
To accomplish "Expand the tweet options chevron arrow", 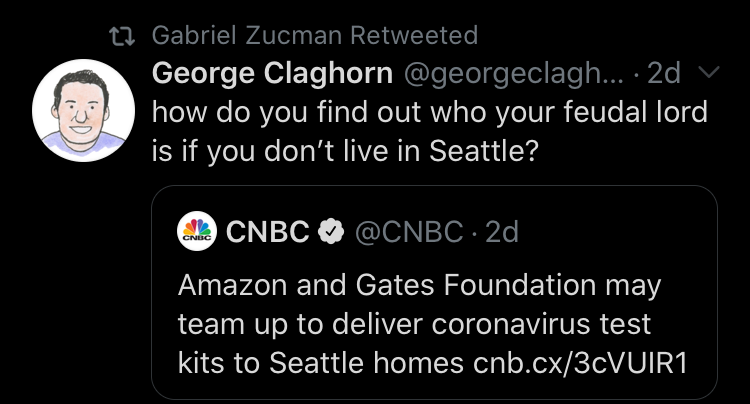I will [x=707, y=72].
